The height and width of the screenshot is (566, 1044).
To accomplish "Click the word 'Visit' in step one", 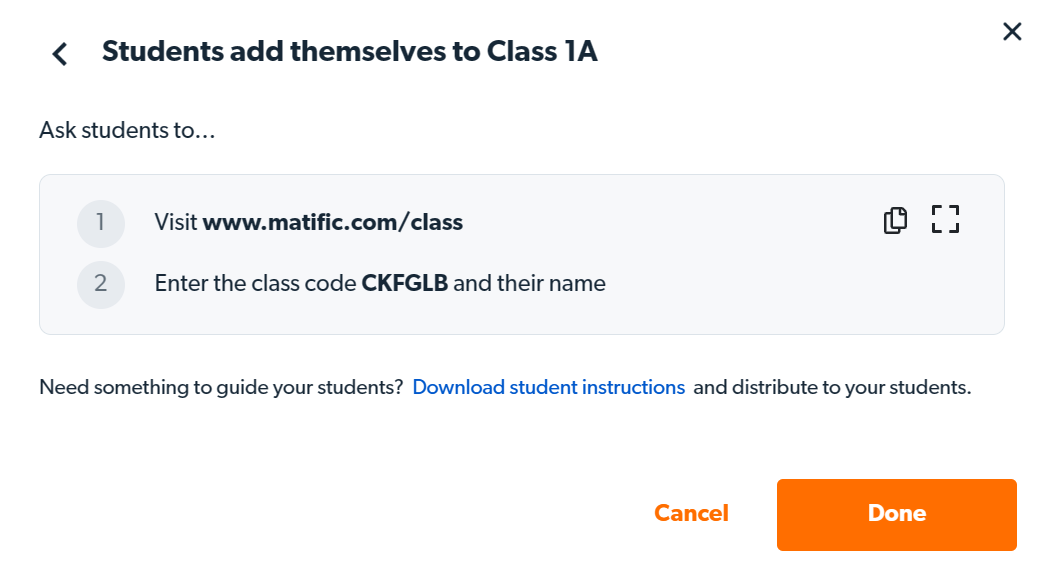I will (176, 223).
